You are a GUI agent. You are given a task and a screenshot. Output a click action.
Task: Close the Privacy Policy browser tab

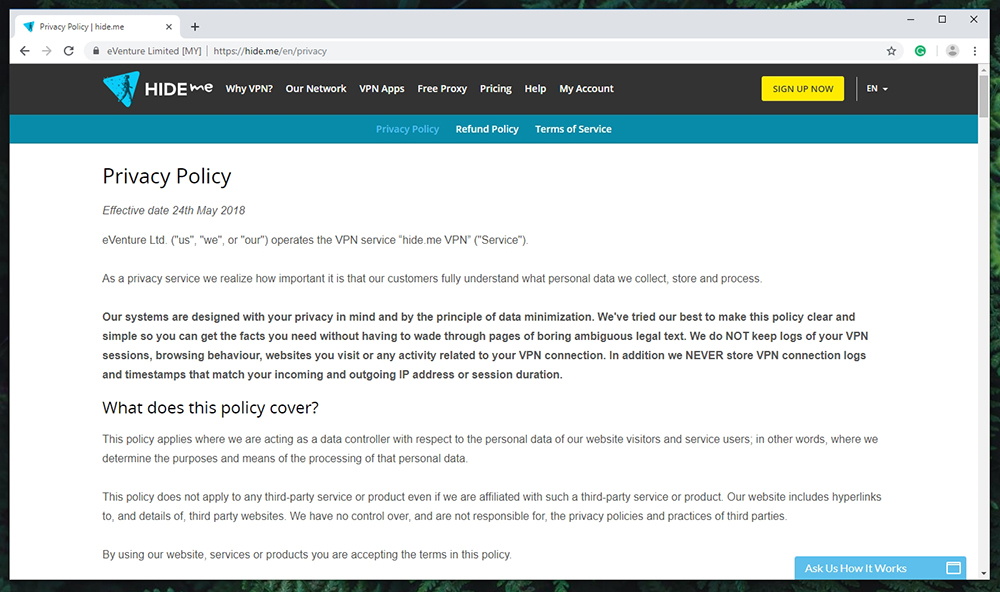[x=168, y=27]
